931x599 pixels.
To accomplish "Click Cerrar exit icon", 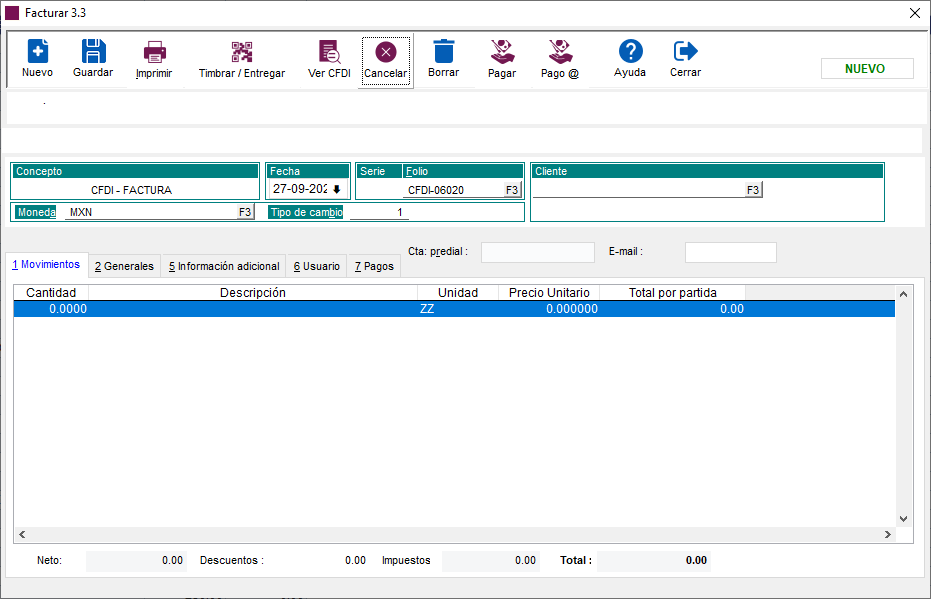I will pos(686,52).
